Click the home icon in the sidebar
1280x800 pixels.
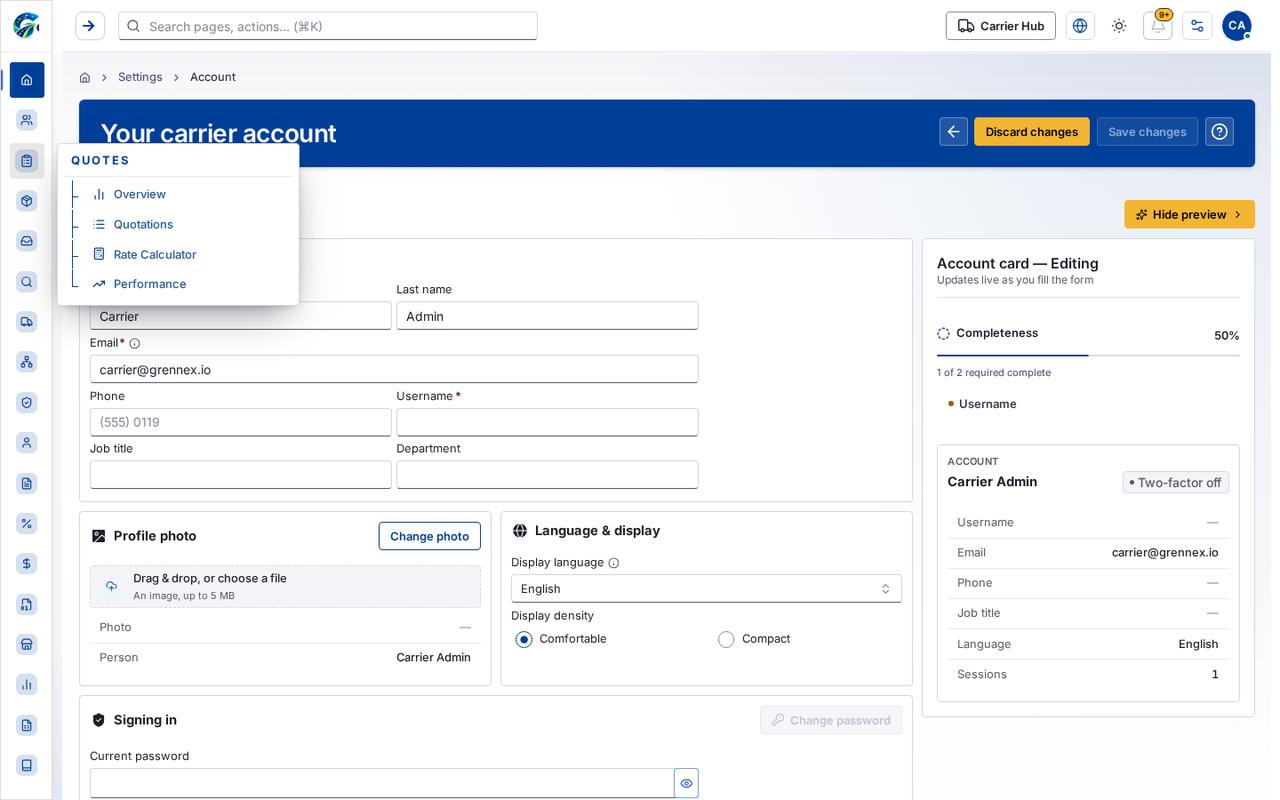click(27, 80)
